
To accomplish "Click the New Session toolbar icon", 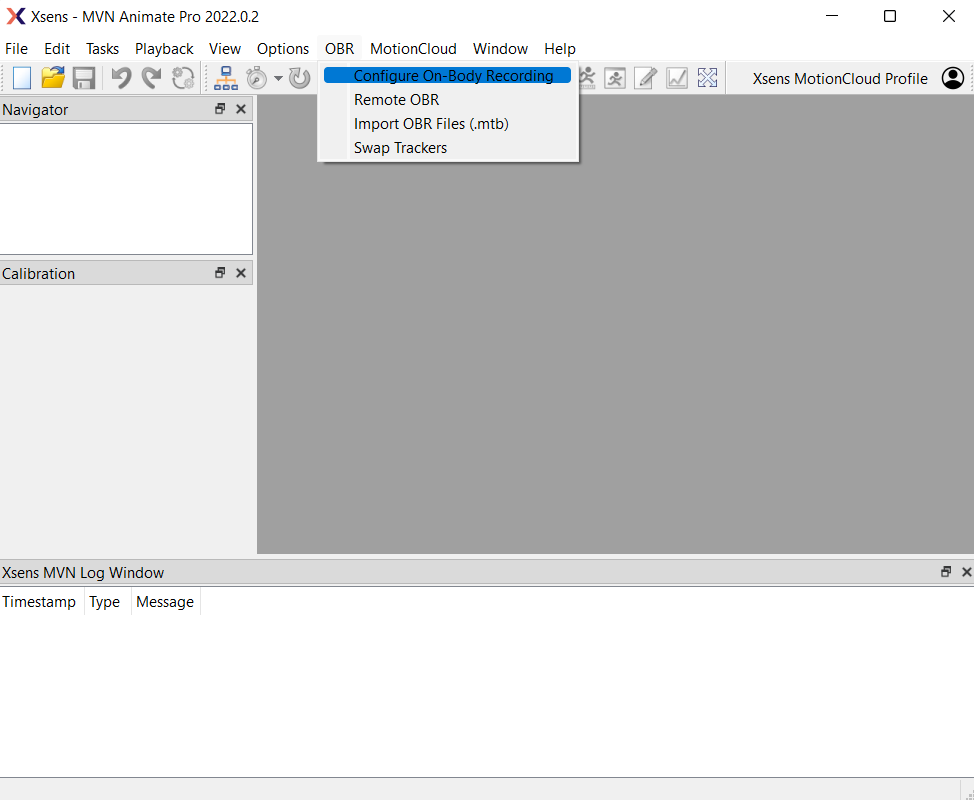I will pyautogui.click(x=22, y=78).
